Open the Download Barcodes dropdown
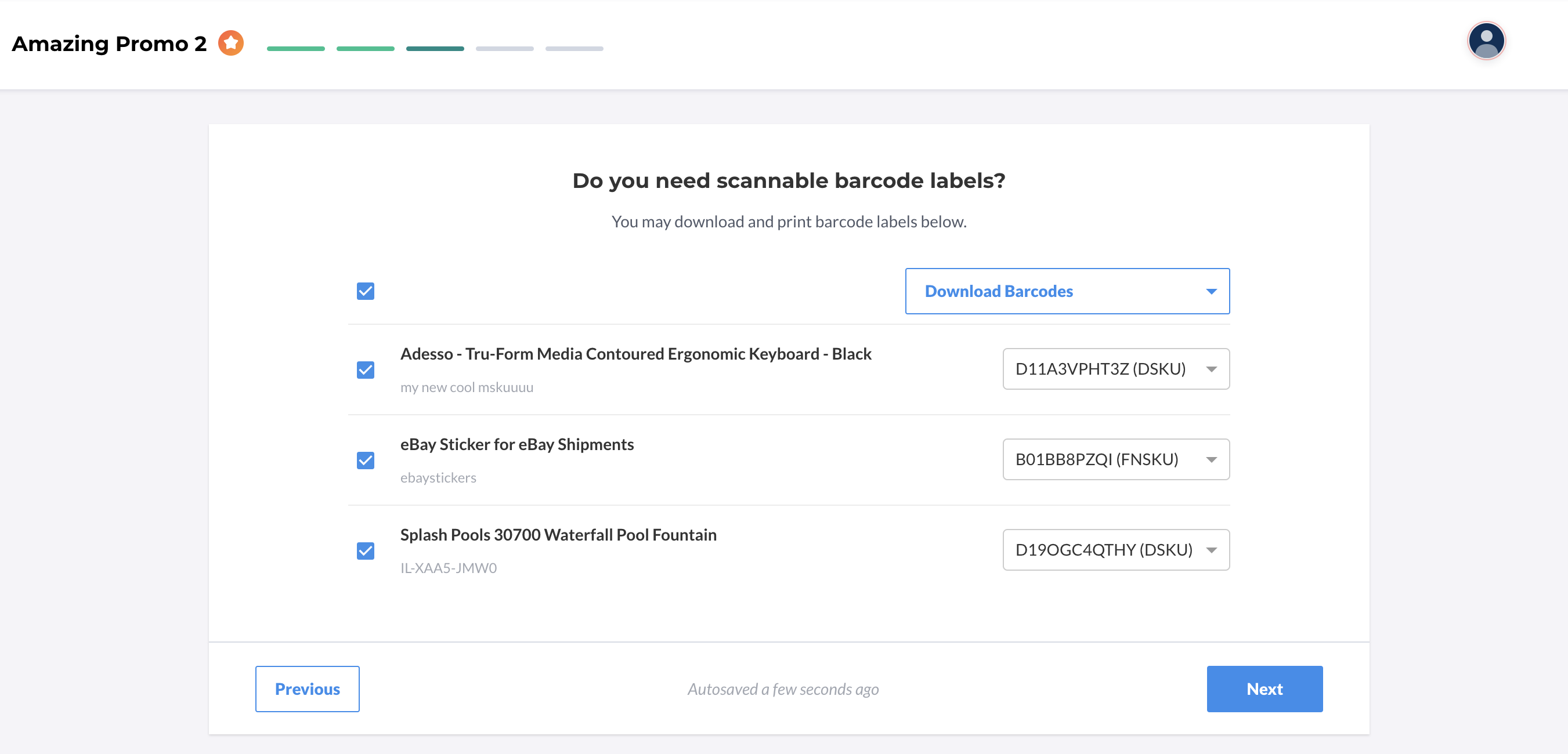Viewport: 1568px width, 754px height. (x=1067, y=291)
